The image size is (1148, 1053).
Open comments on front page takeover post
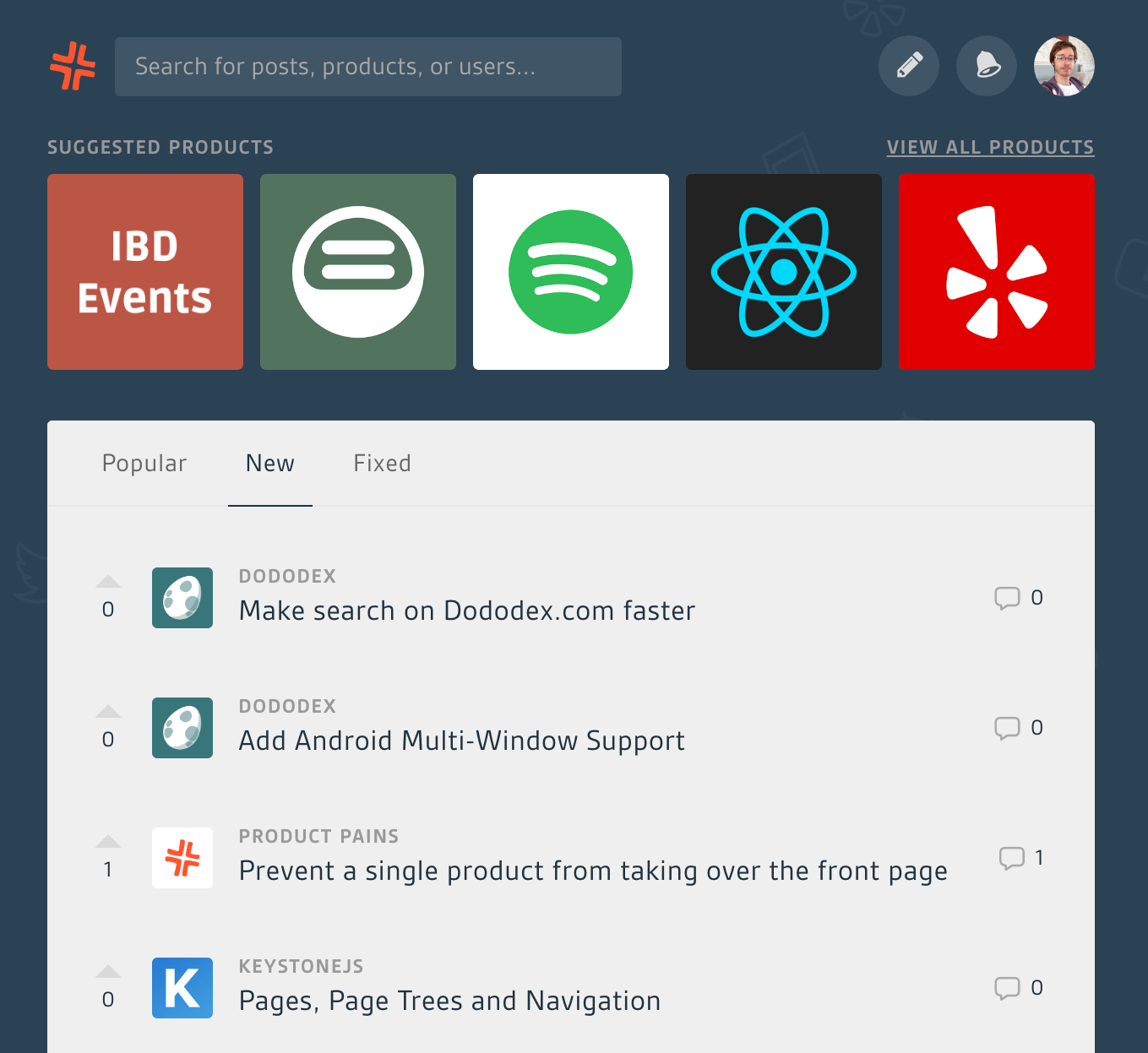[1021, 858]
